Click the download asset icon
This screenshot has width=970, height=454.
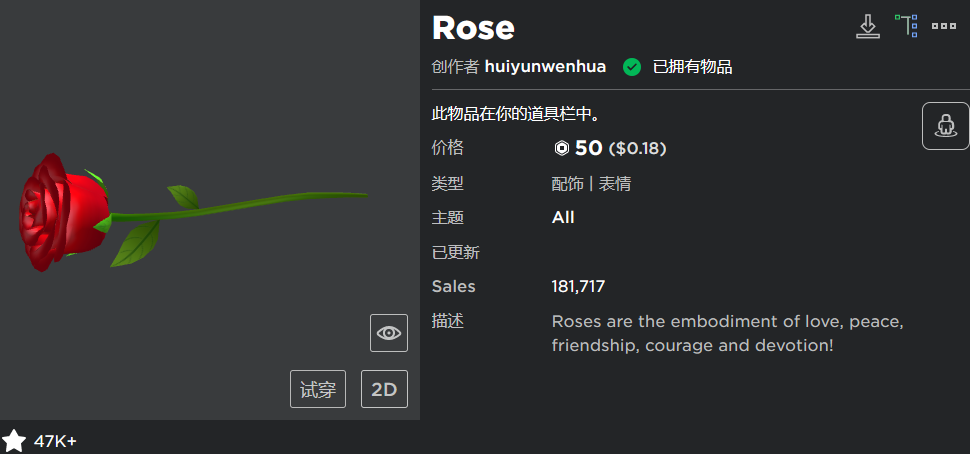[868, 26]
